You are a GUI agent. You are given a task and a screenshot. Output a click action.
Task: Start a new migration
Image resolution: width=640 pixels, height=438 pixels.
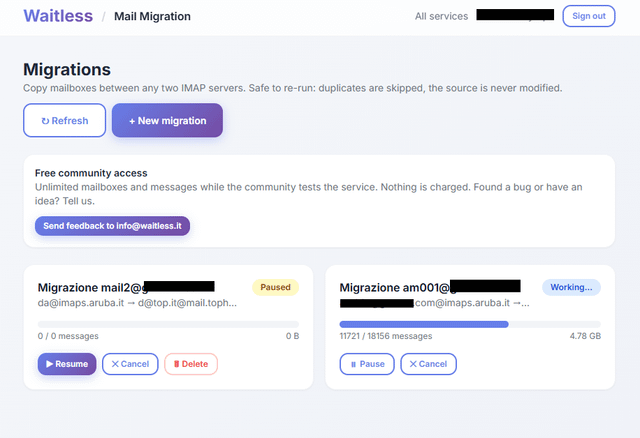point(167,120)
